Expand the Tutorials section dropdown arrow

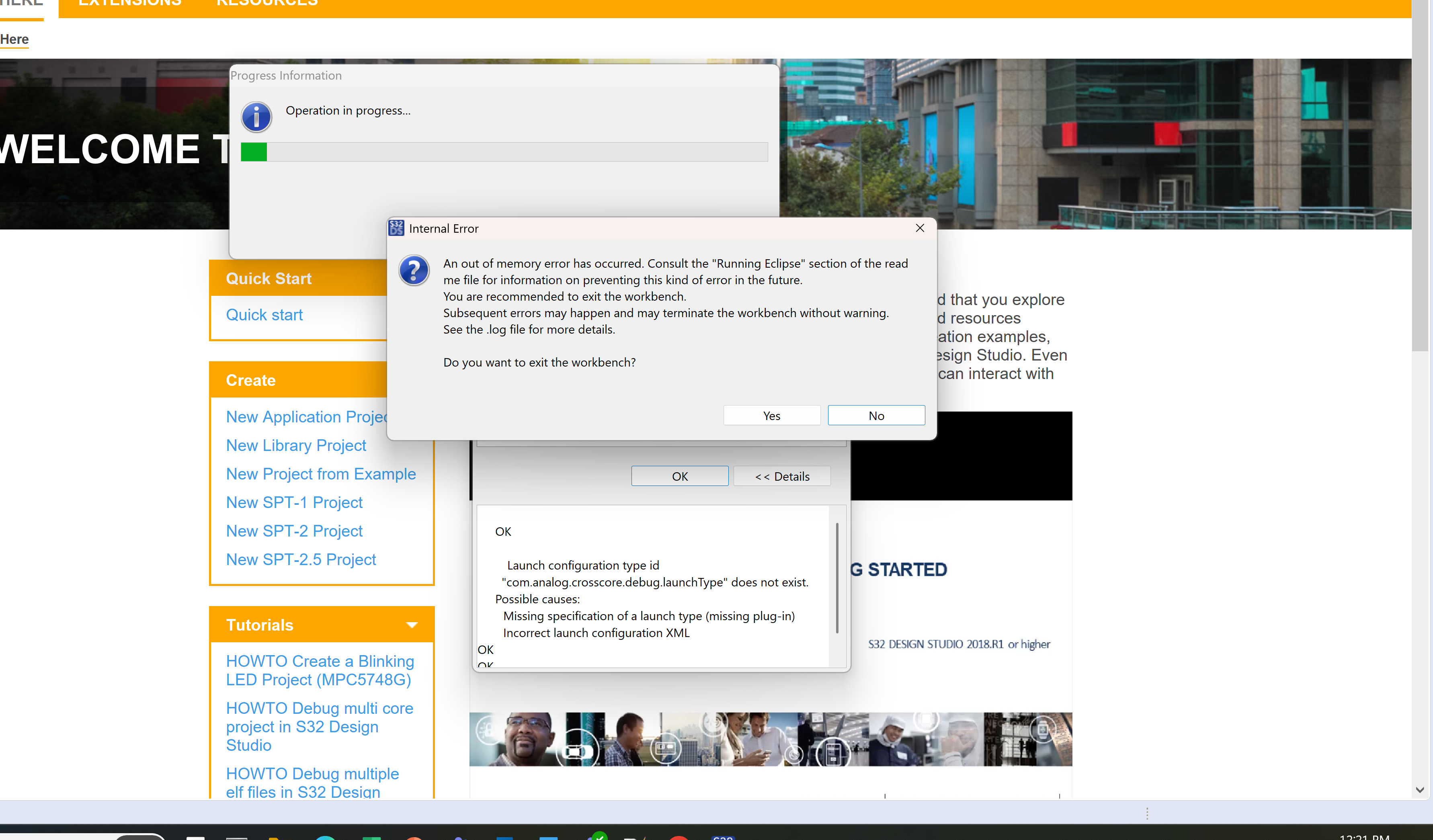tap(412, 625)
